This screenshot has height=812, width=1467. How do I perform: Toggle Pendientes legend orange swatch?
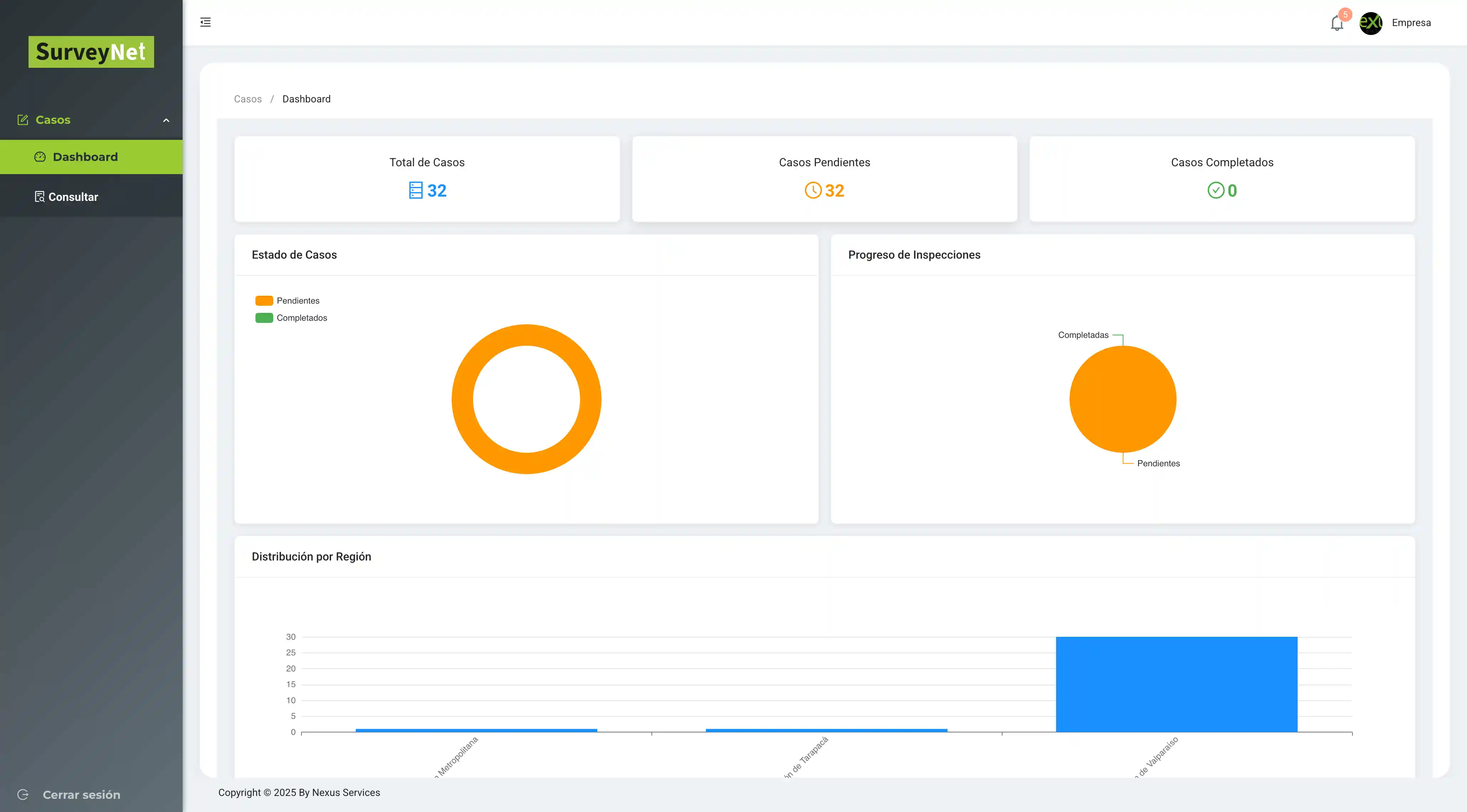pos(264,301)
